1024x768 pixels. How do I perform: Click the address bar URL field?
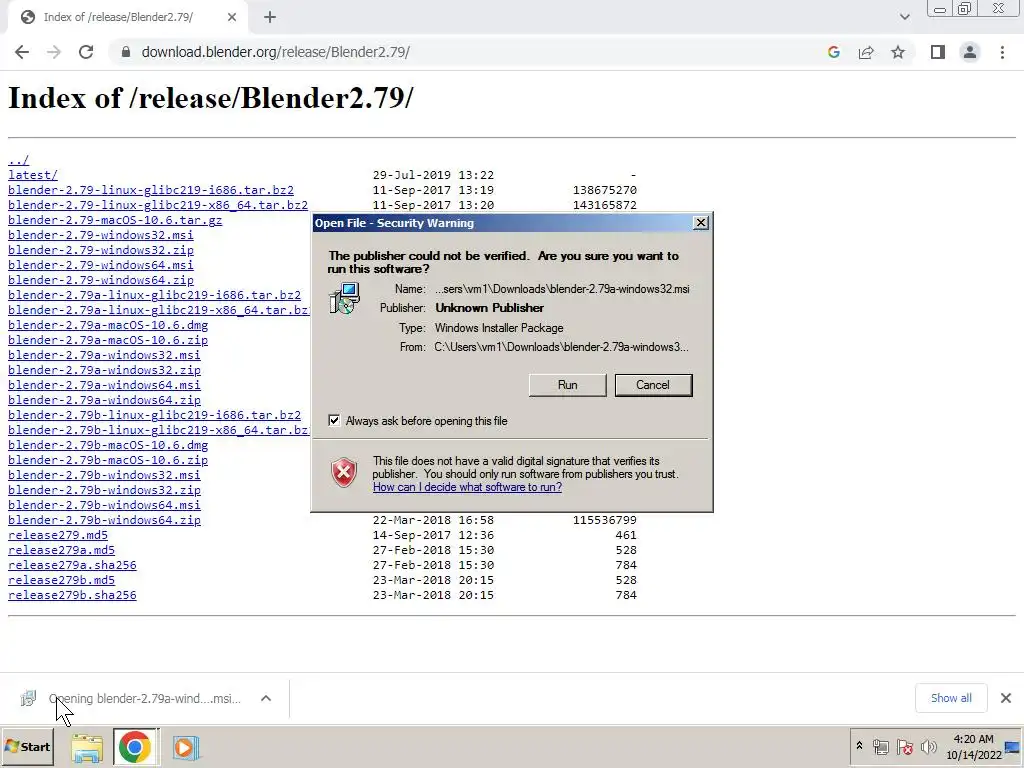point(470,52)
